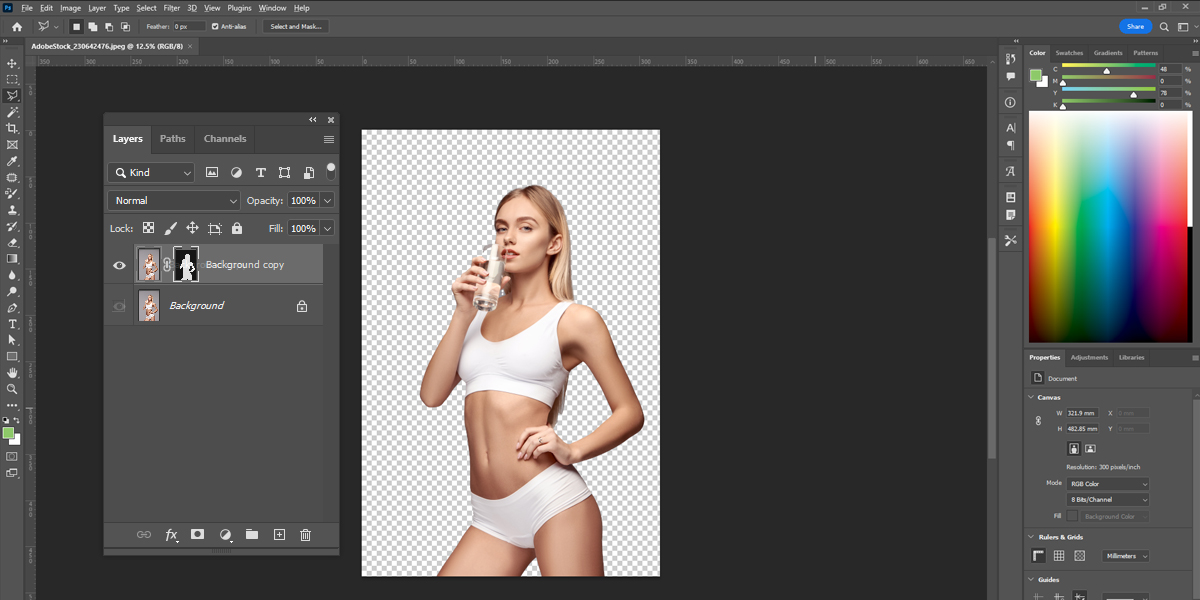Viewport: 1200px width, 600px height.
Task: Select the Pen tool
Action: (12, 307)
